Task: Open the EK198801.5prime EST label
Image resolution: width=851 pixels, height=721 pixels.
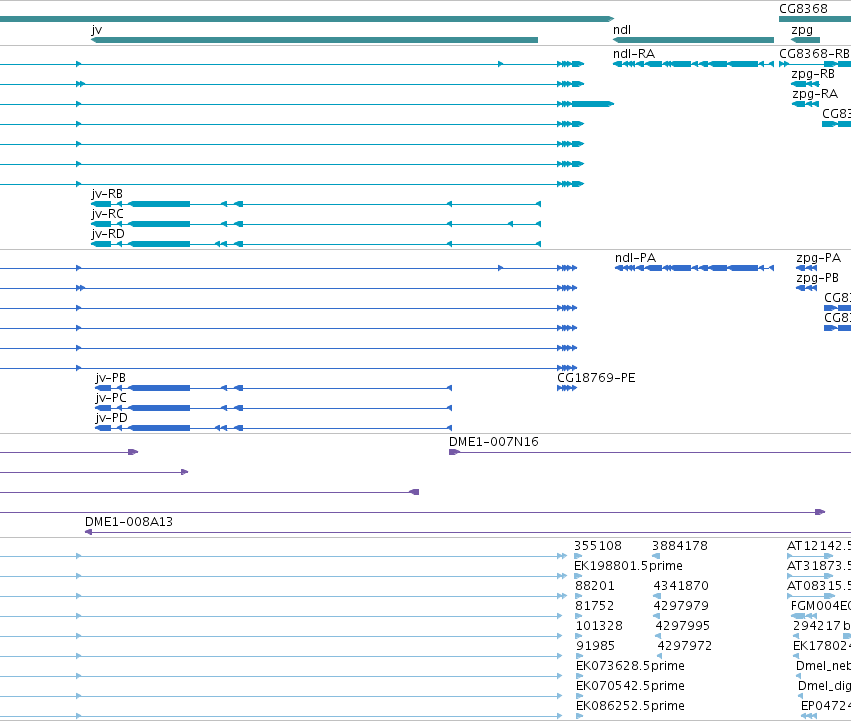Action: click(x=628, y=566)
